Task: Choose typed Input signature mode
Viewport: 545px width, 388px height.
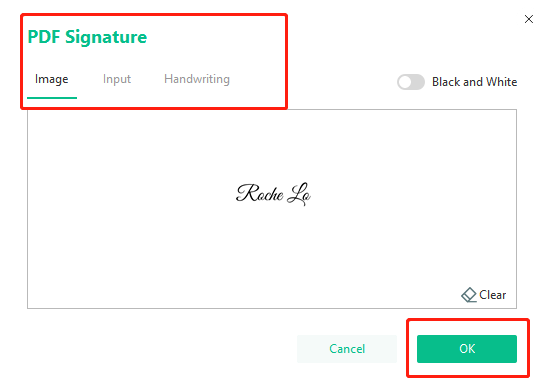Action: 117,79
